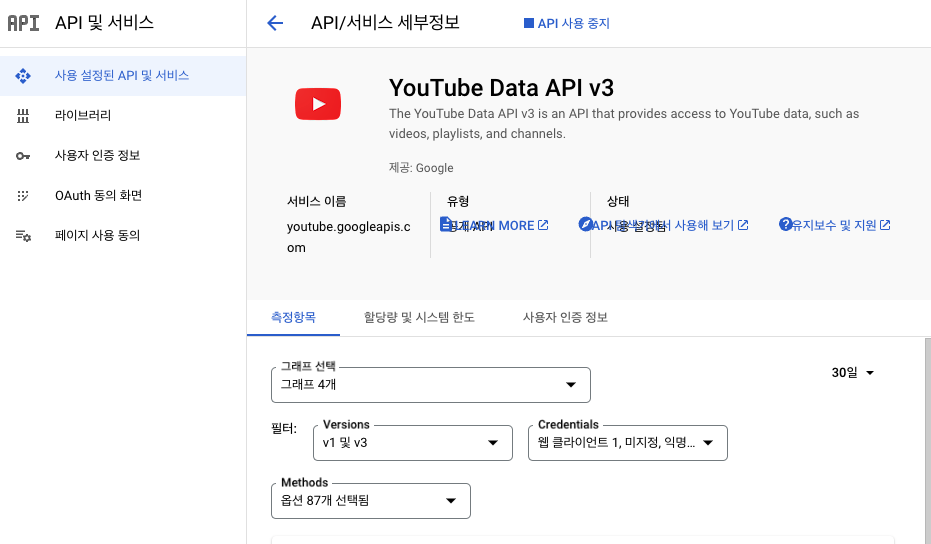This screenshot has height=544, width=931.
Task: Click the 유형 label
Action: point(458,201)
